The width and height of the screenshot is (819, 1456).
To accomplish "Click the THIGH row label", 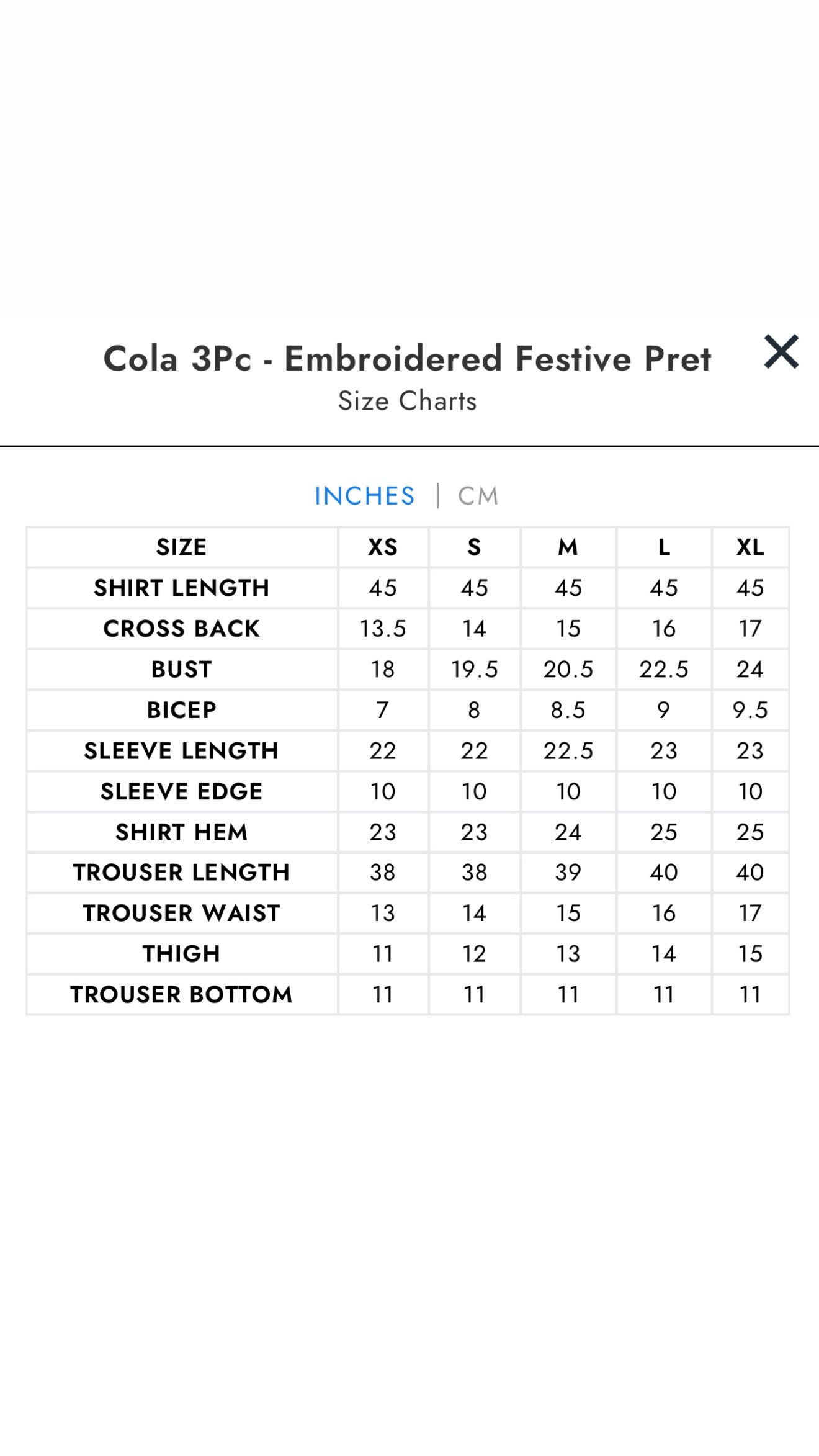I will [181, 953].
